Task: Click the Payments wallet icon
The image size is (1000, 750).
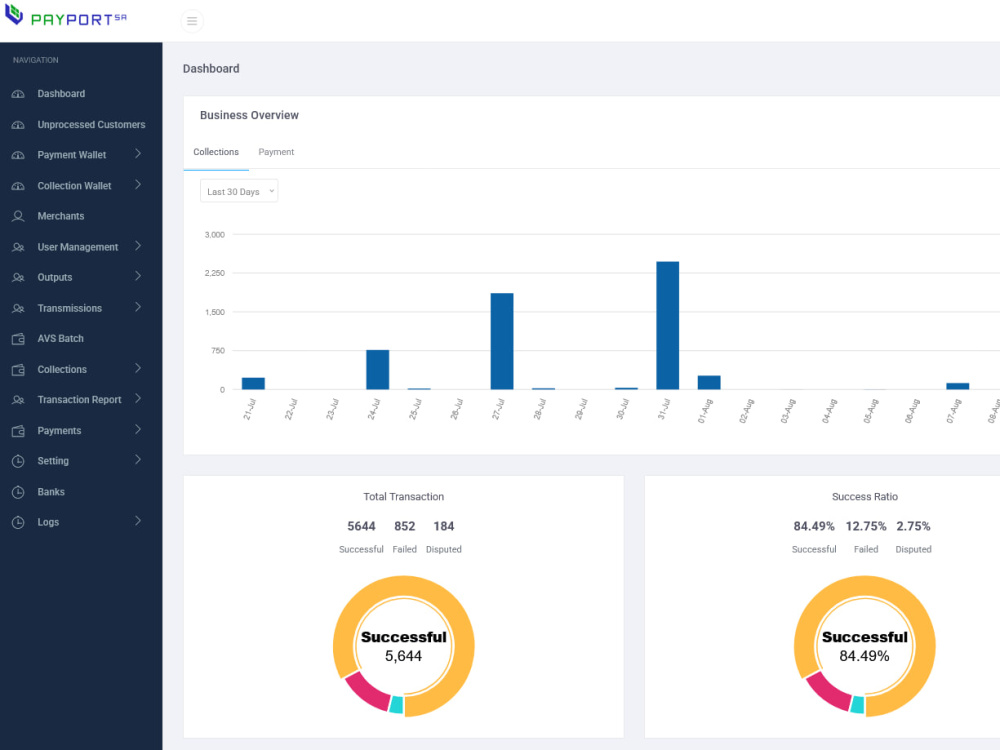Action: pos(18,430)
